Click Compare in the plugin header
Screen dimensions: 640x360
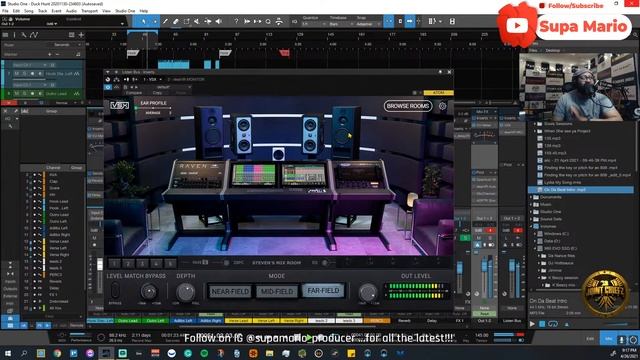click(134, 93)
